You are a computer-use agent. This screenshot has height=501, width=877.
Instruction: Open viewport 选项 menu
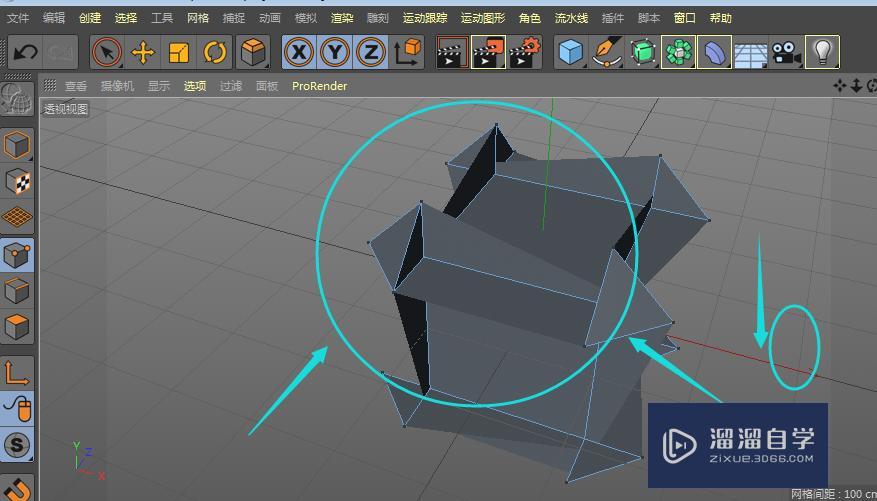(195, 86)
